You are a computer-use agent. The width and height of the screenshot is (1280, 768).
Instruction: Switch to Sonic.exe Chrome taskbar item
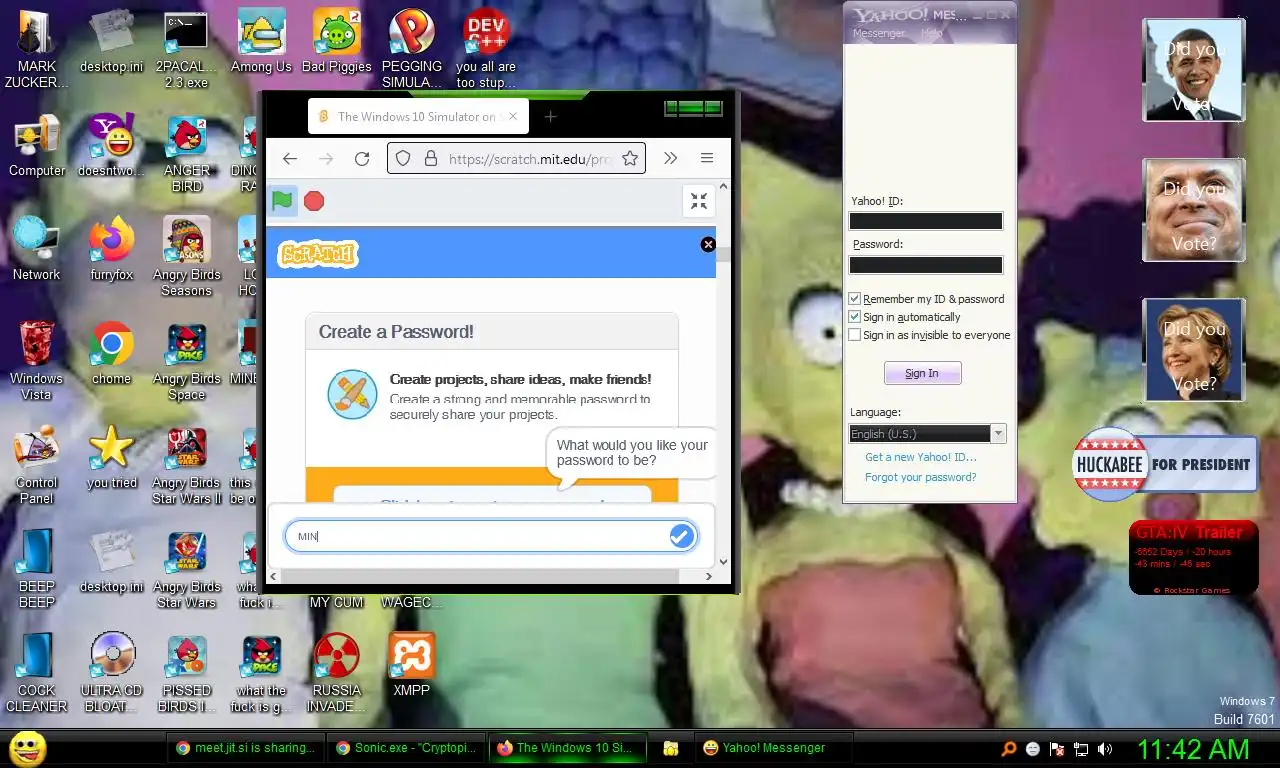(407, 748)
